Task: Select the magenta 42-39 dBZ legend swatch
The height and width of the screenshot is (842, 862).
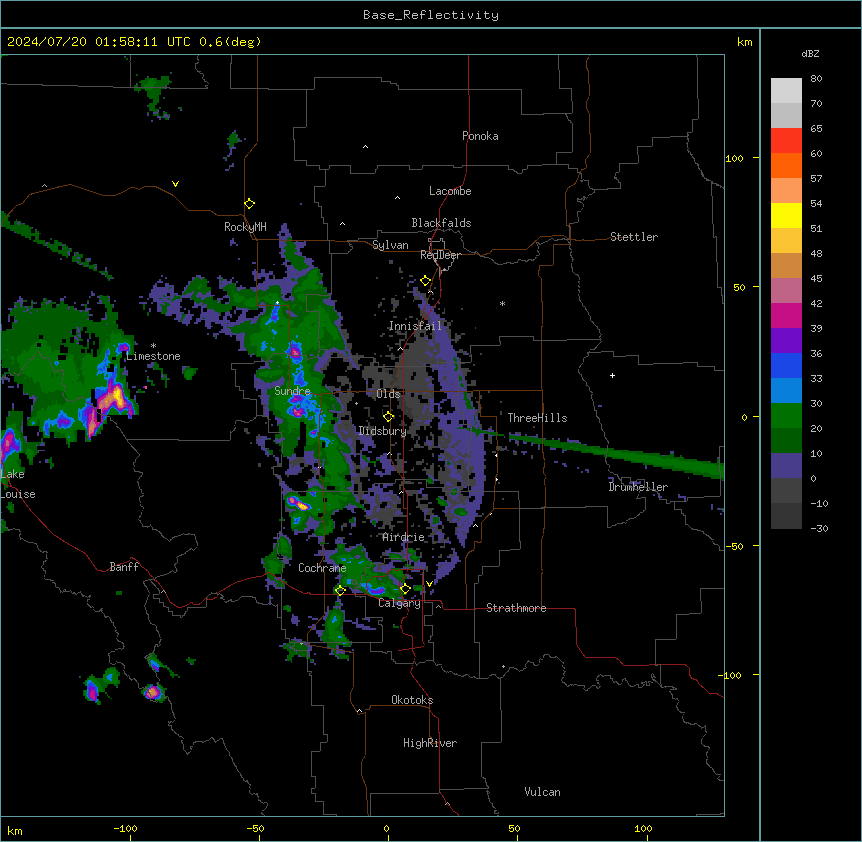Action: tap(786, 315)
